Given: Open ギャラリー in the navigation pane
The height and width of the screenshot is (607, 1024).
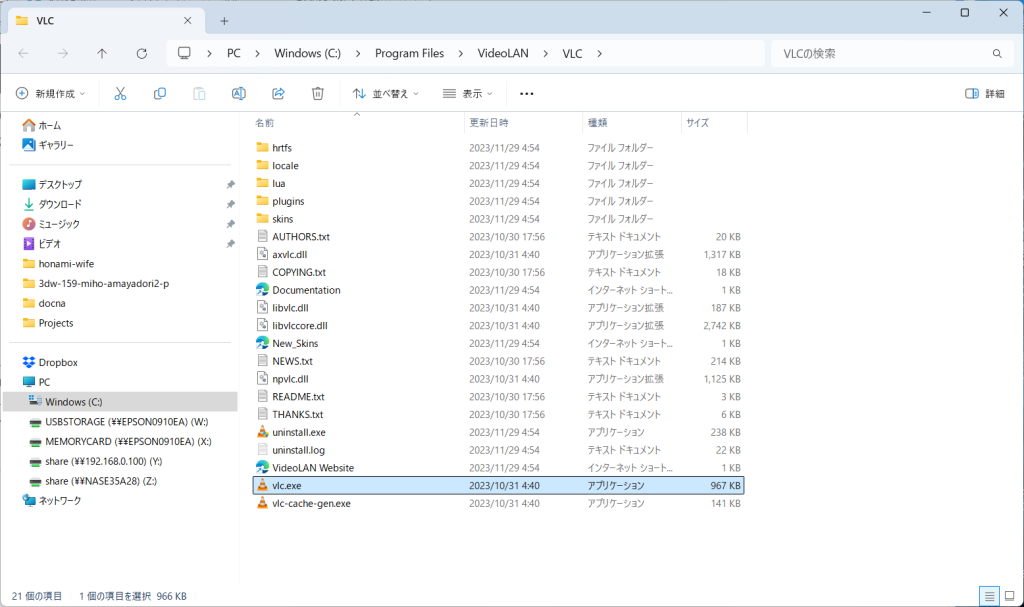Looking at the screenshot, I should pyautogui.click(x=48, y=145).
